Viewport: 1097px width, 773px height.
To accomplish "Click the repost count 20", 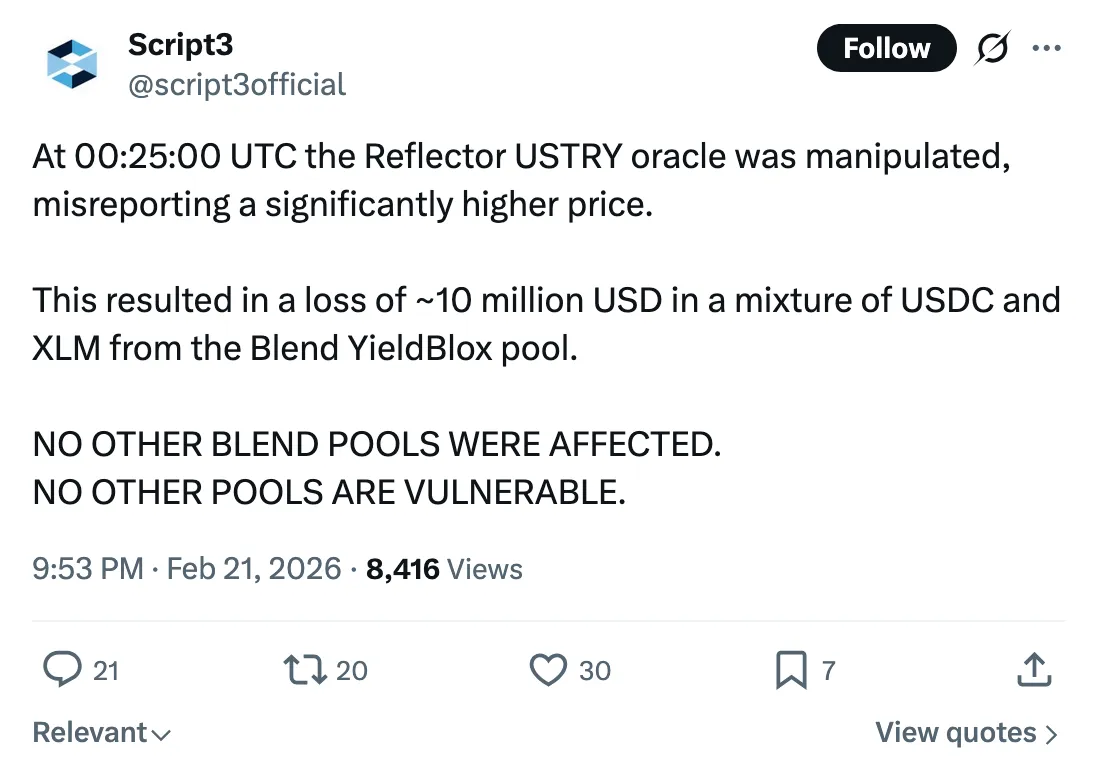I will click(x=351, y=670).
